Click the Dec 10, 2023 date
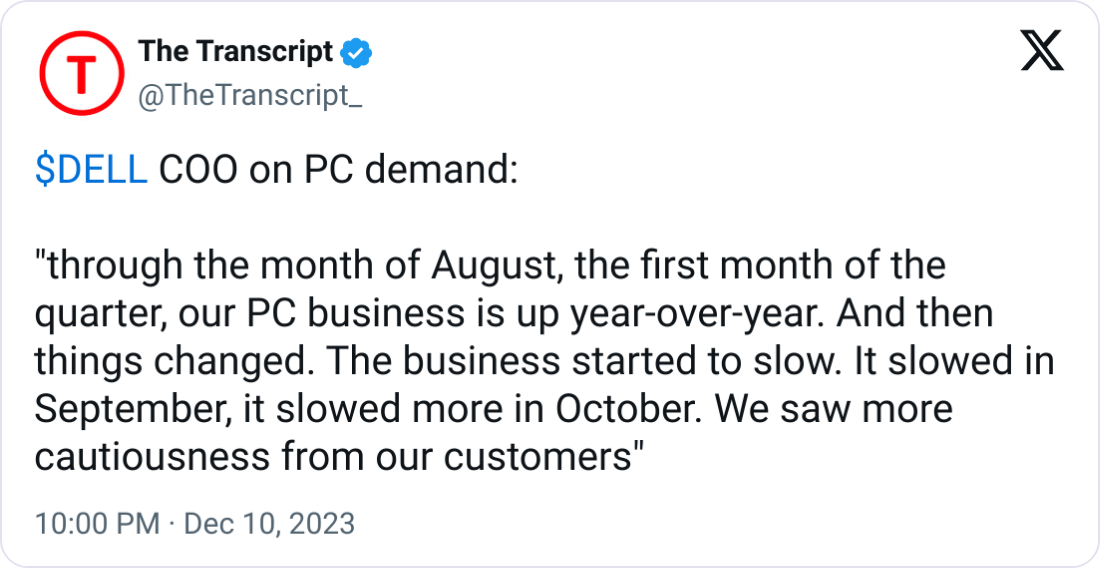This screenshot has width=1100, height=568. [x=269, y=523]
